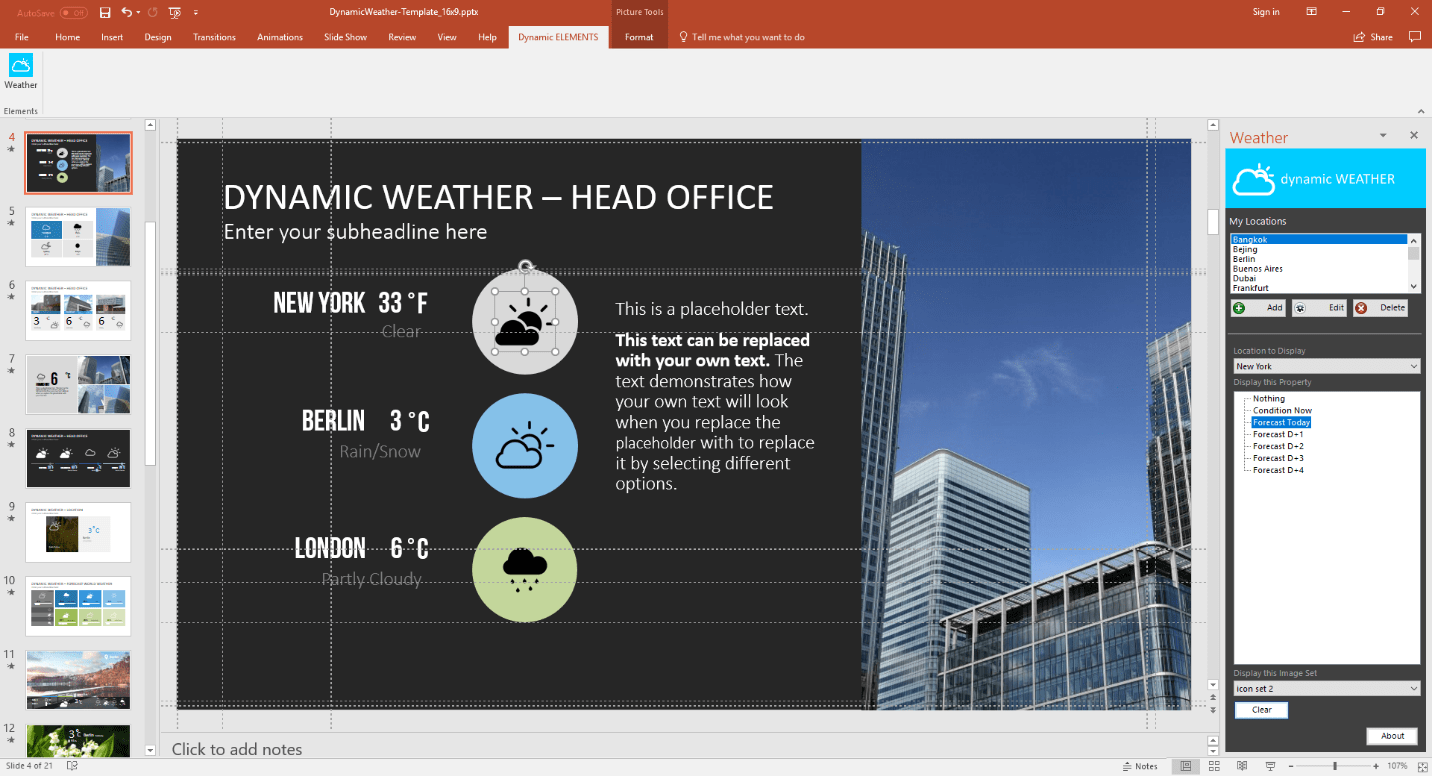Image resolution: width=1432 pixels, height=776 pixels.
Task: Switch to the Format tab under Picture Tools
Action: [x=638, y=37]
